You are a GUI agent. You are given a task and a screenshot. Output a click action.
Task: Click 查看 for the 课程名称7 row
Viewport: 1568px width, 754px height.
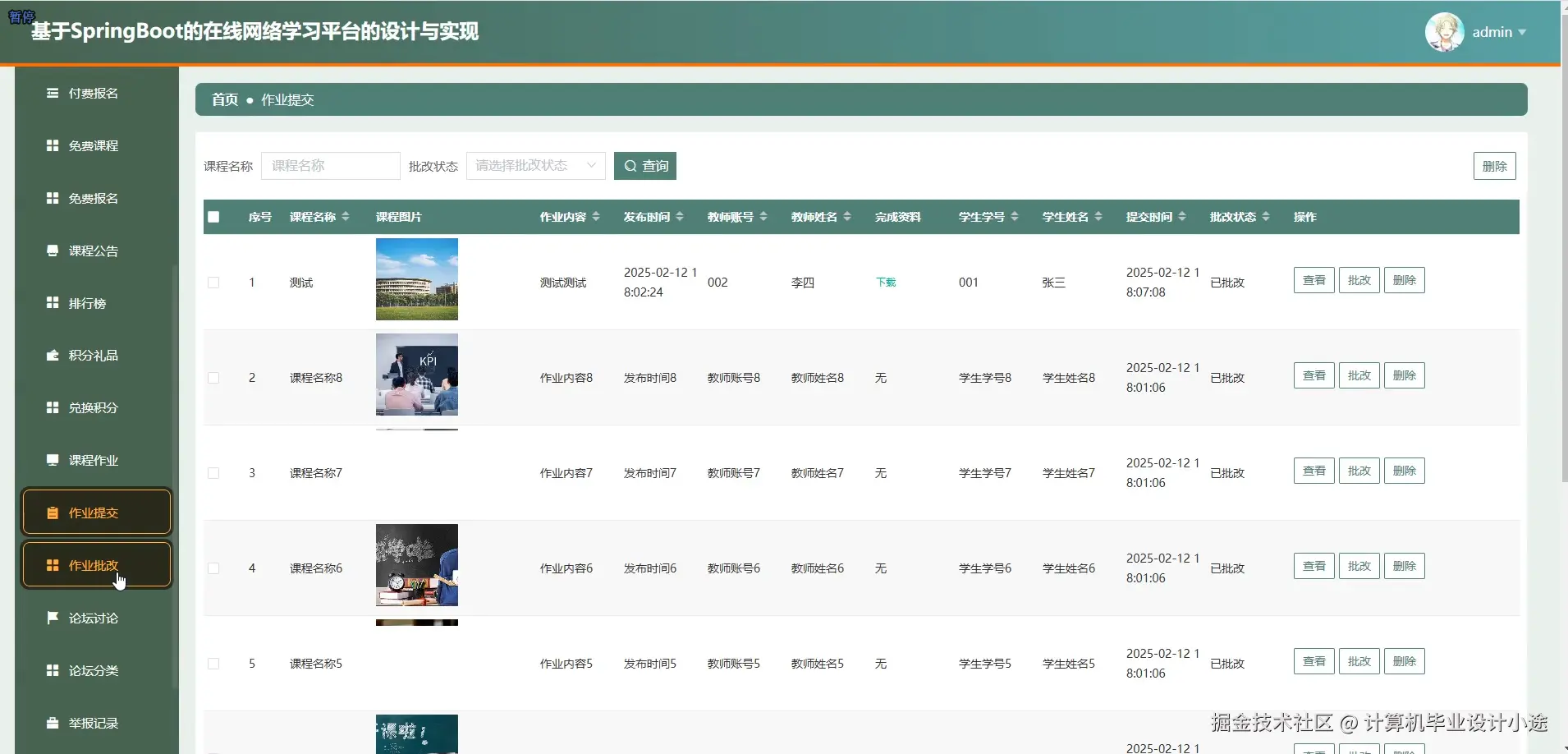[1314, 471]
